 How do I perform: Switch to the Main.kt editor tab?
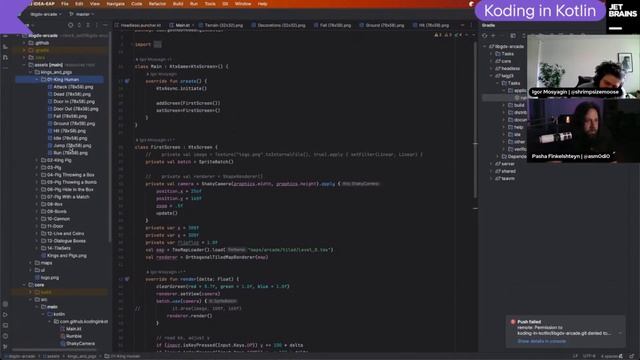[181, 25]
